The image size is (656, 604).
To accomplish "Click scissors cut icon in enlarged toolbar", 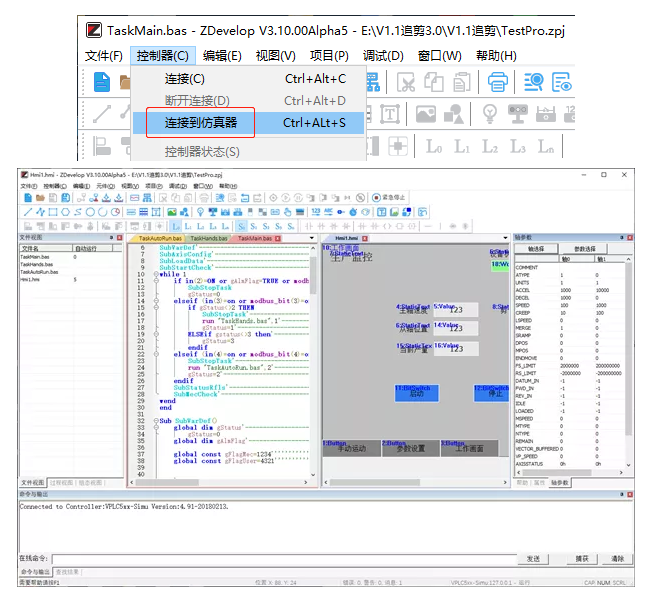I will (x=405, y=82).
